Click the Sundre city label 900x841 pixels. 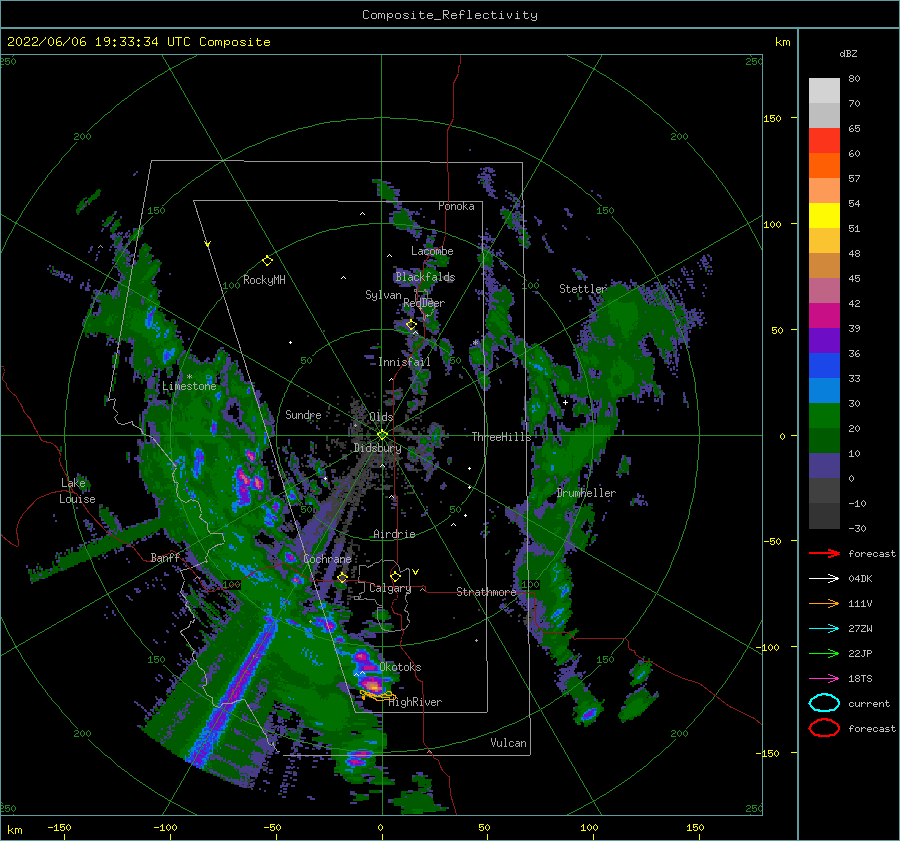(303, 415)
